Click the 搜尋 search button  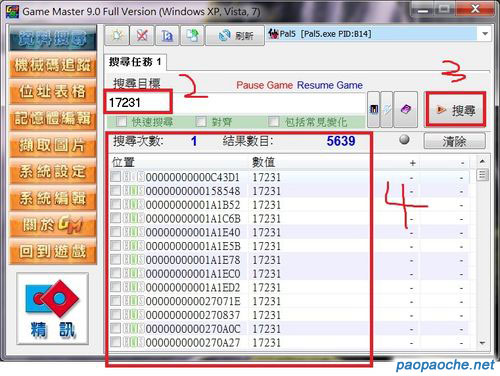(455, 110)
